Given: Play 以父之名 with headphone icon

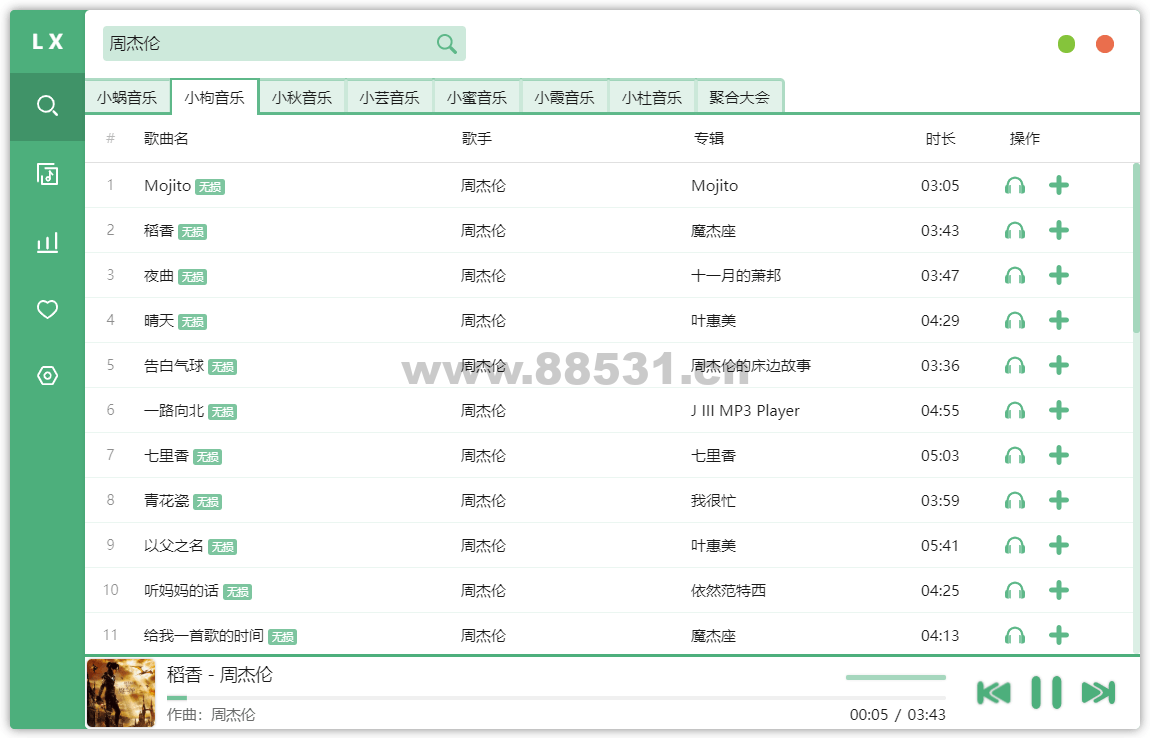Looking at the screenshot, I should tap(1015, 546).
